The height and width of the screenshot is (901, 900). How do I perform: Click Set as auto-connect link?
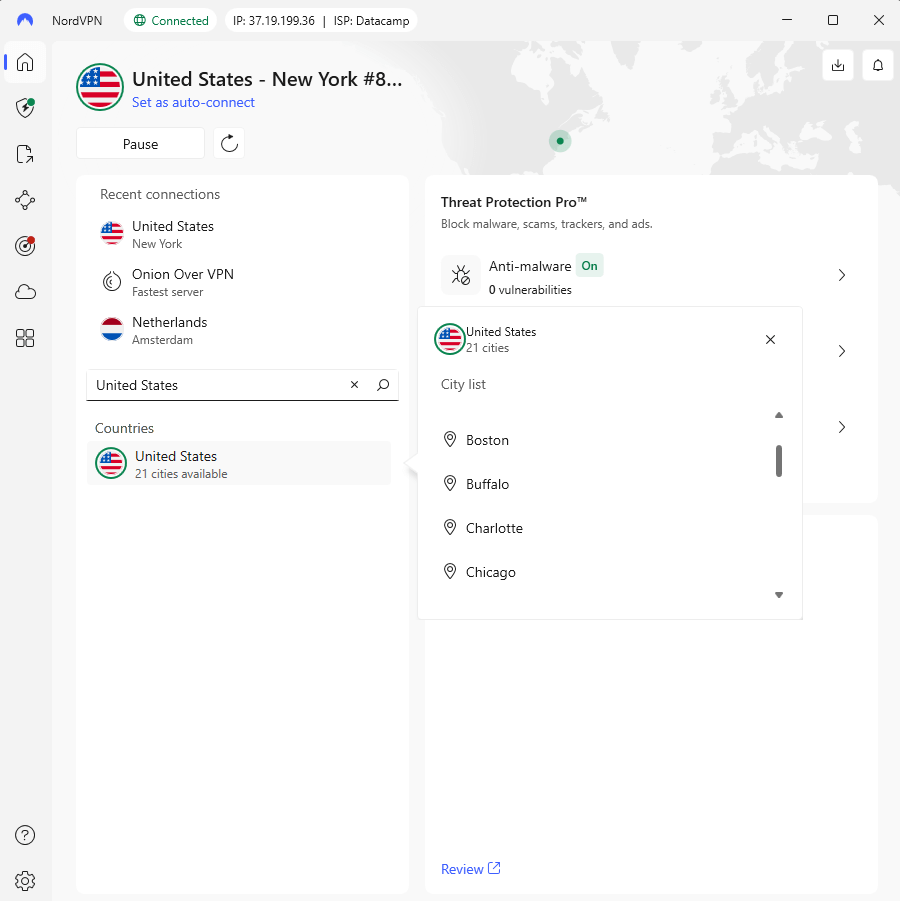pos(193,102)
